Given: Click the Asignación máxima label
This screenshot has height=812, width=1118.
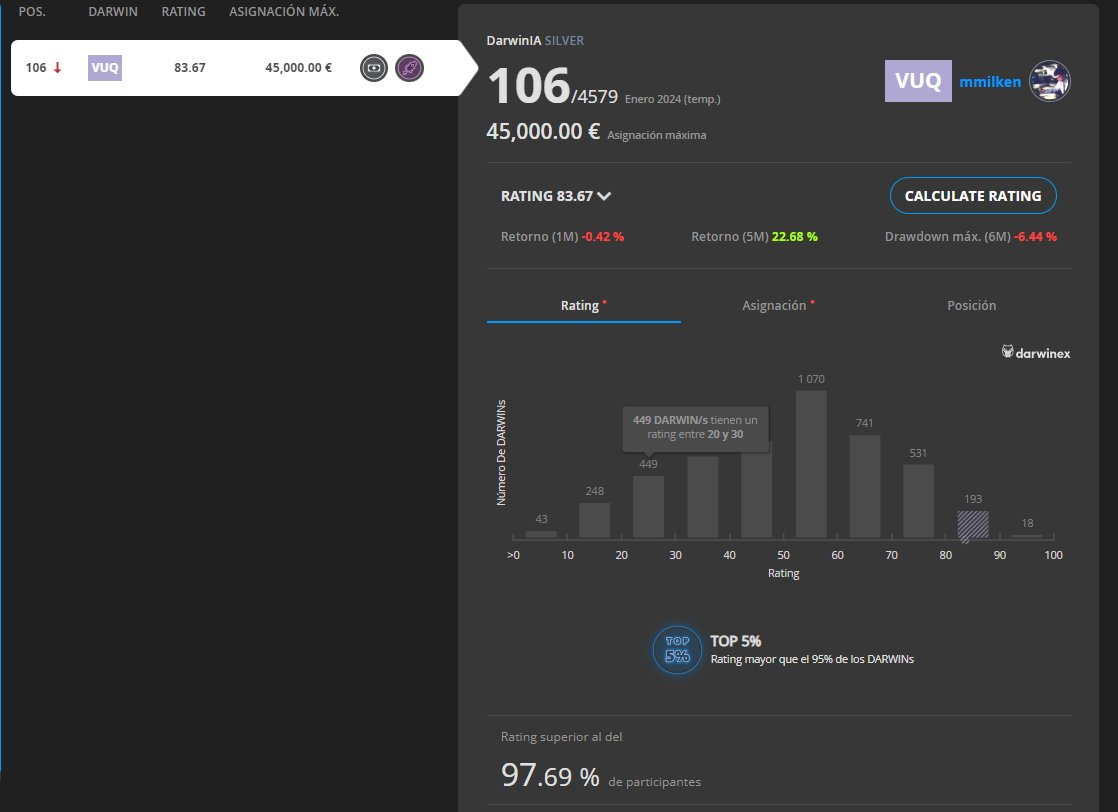Looking at the screenshot, I should pyautogui.click(x=657, y=135).
